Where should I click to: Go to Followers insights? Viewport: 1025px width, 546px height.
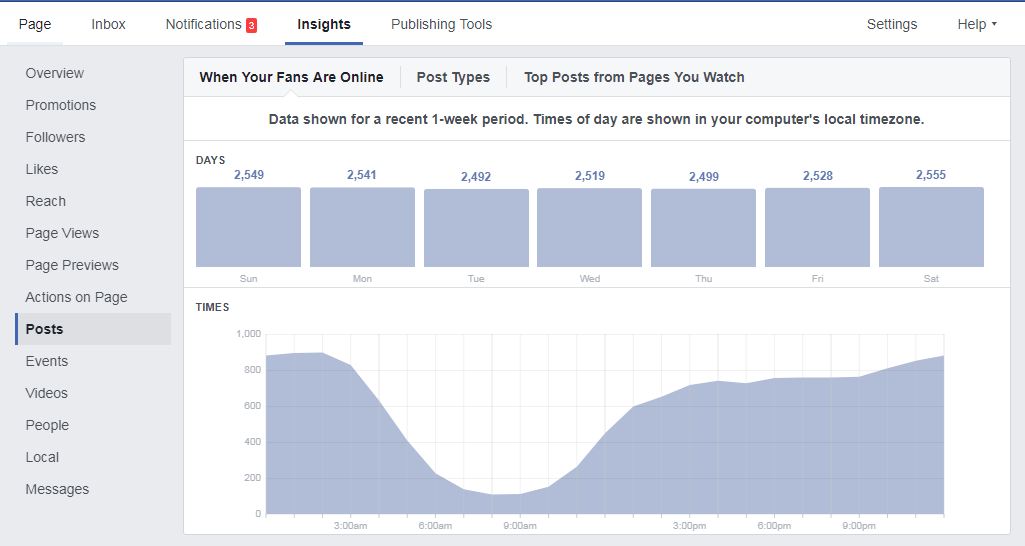coord(56,137)
